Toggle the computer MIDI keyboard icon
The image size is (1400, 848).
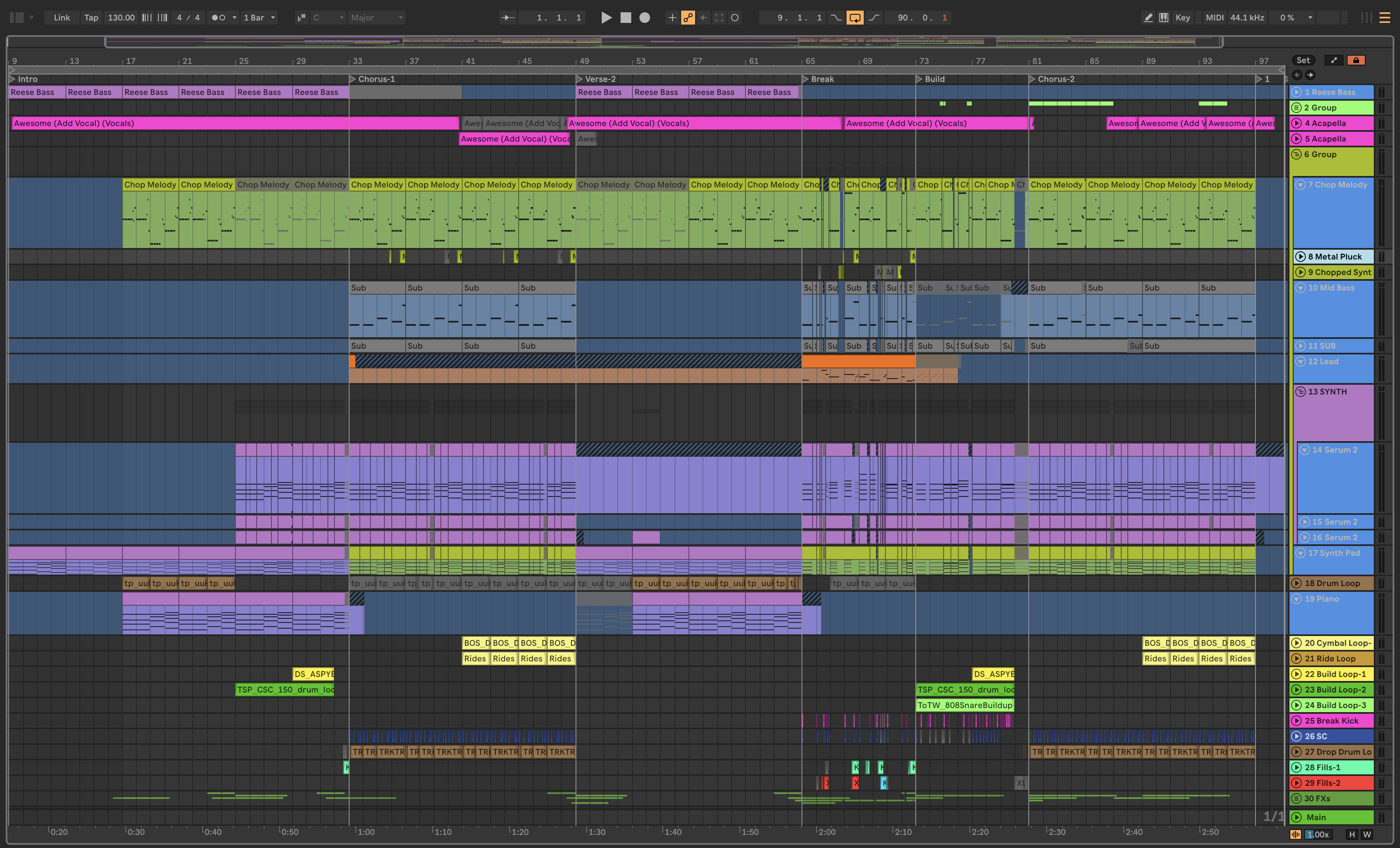pyautogui.click(x=1164, y=18)
